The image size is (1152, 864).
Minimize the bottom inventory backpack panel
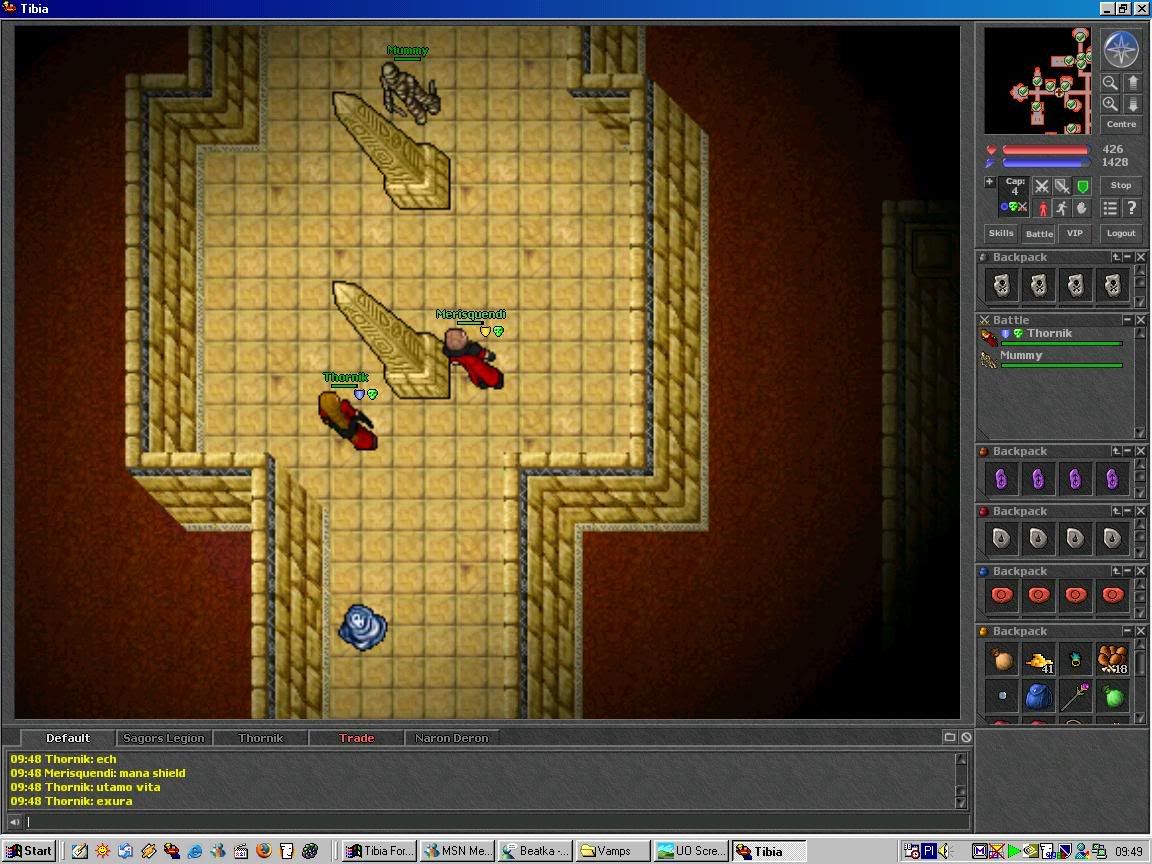point(1128,631)
